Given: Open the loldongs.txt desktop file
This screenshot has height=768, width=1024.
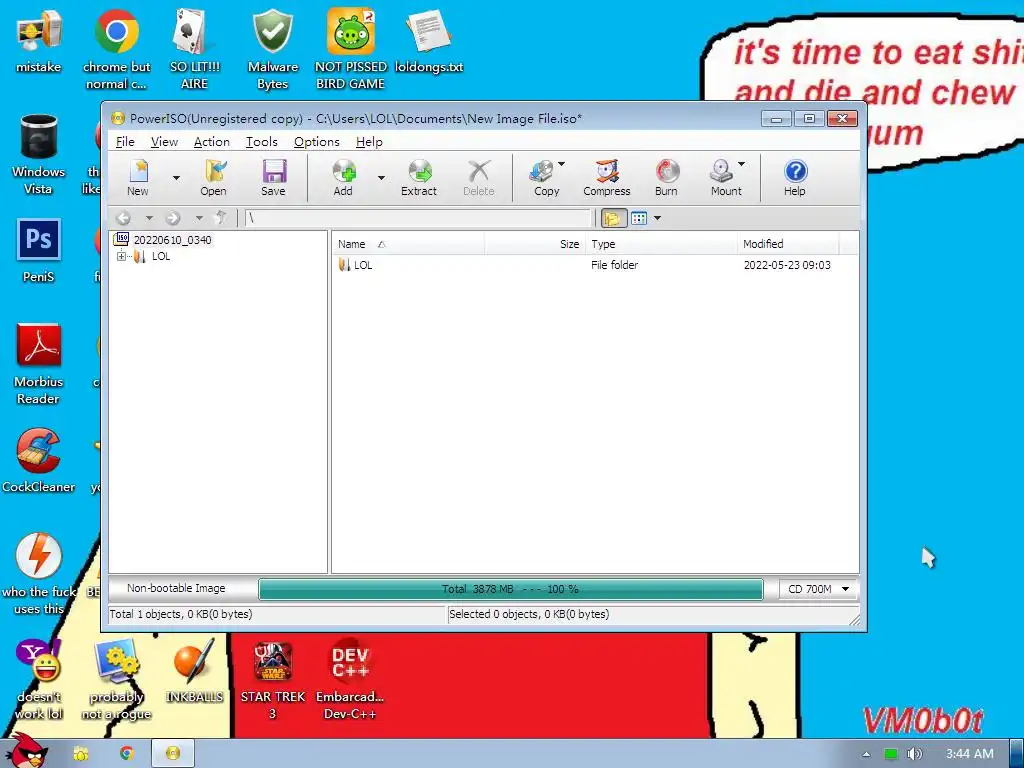Looking at the screenshot, I should pos(428,40).
